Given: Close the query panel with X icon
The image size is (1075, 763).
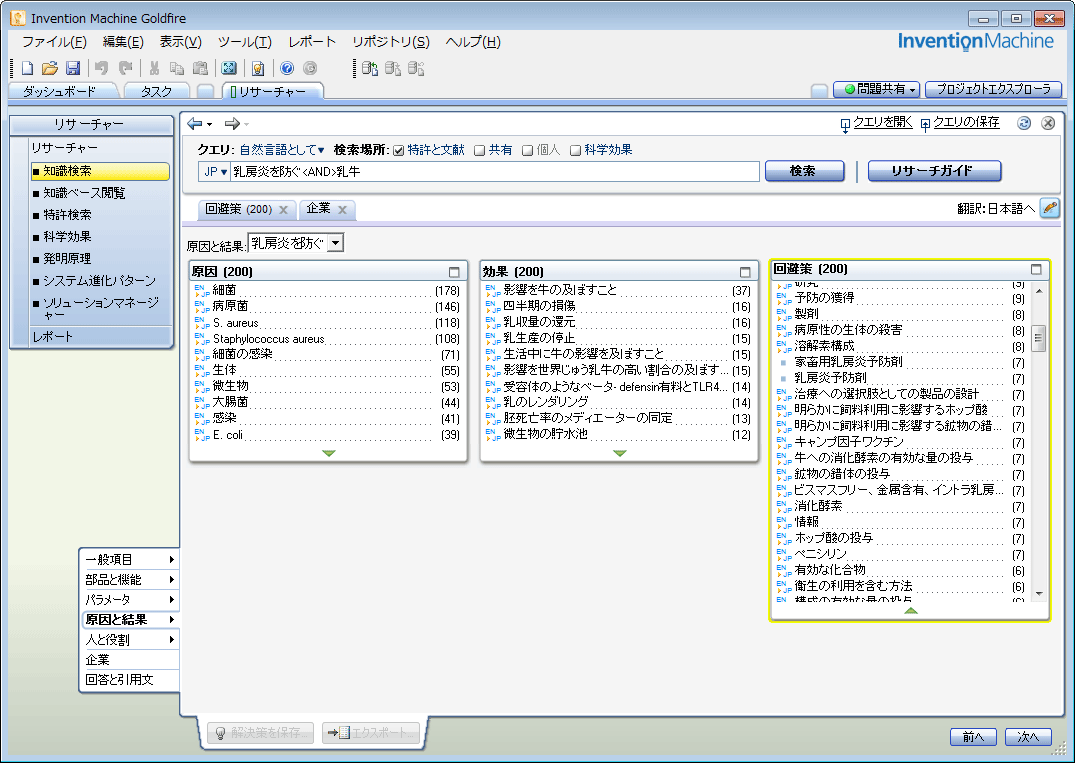Looking at the screenshot, I should [x=1048, y=123].
